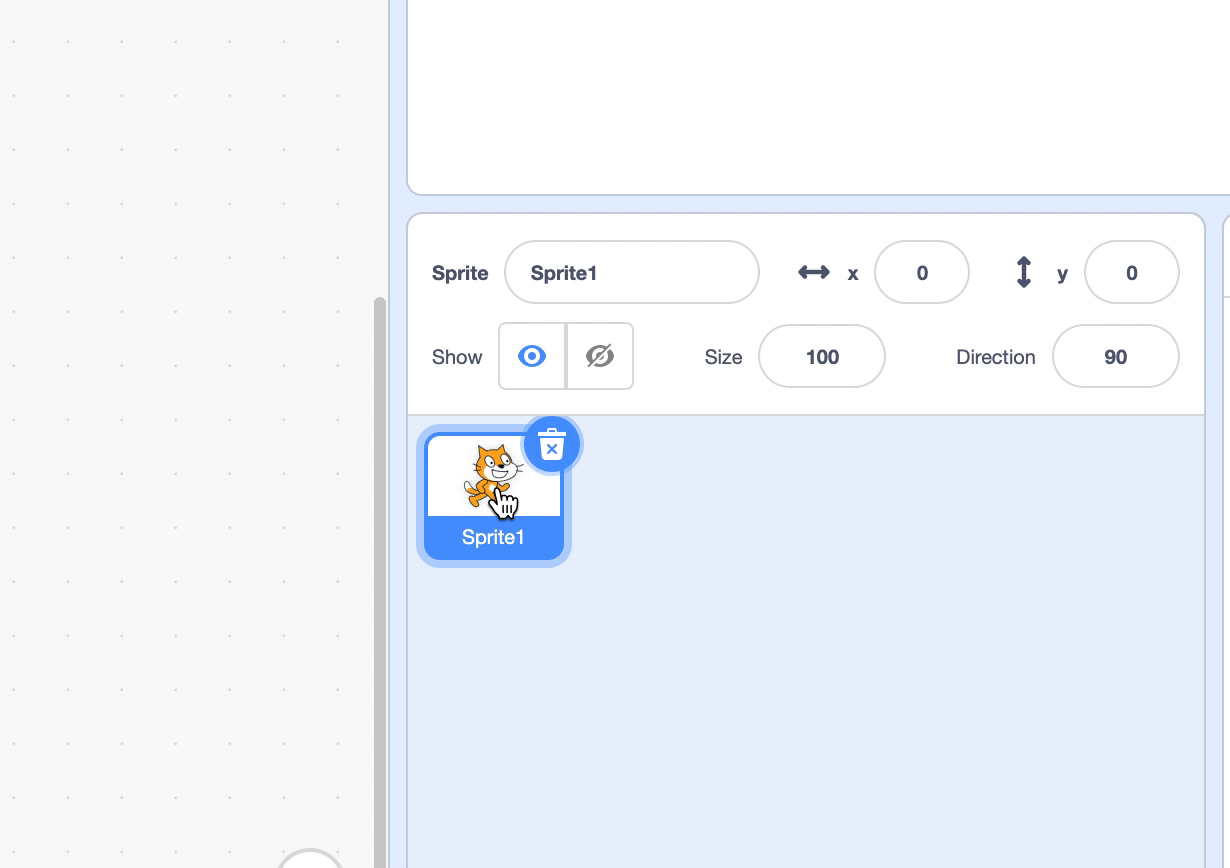Click the Show label
1230x868 pixels.
point(457,357)
